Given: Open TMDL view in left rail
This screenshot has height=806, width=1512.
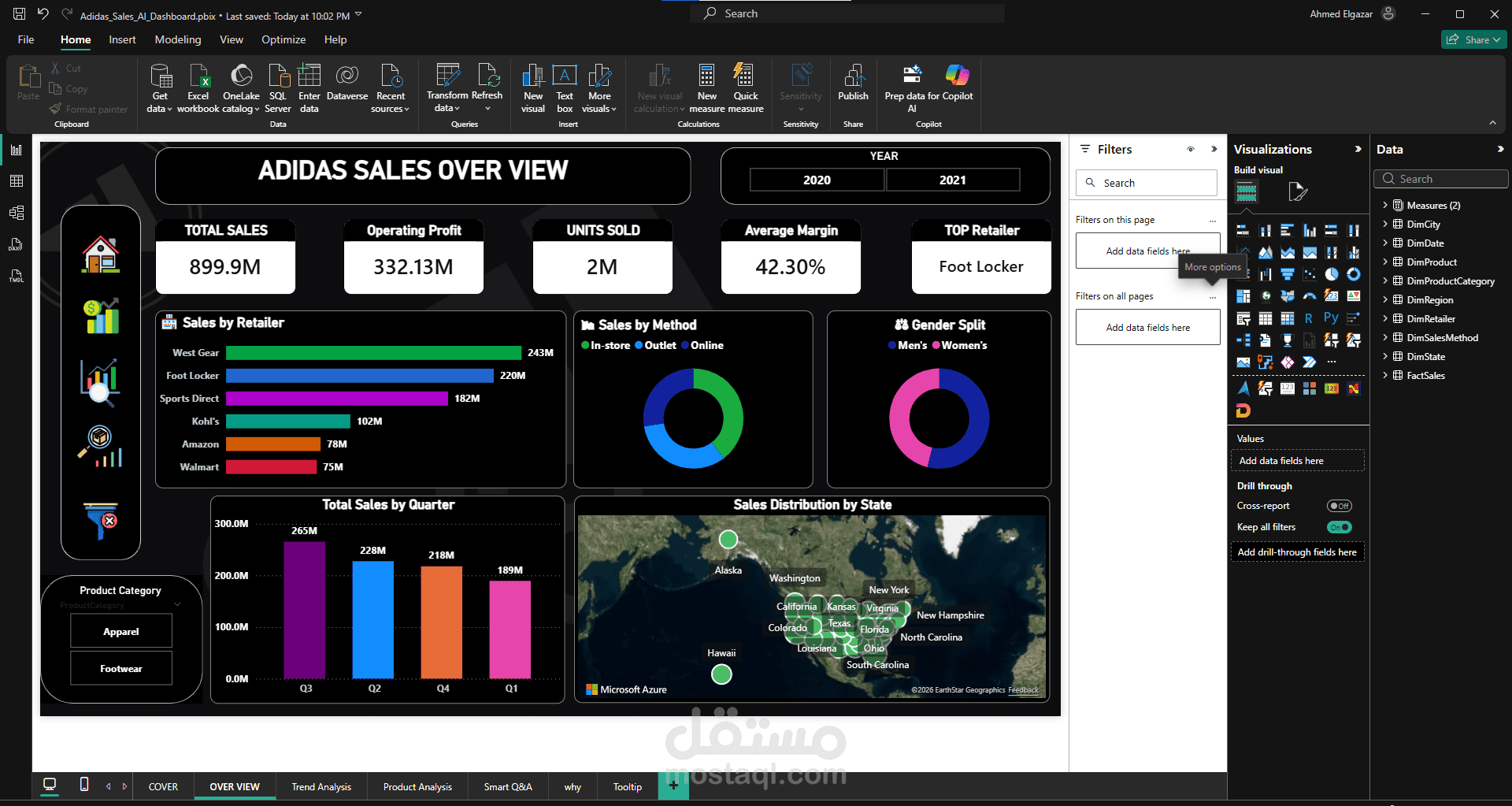Looking at the screenshot, I should pyautogui.click(x=16, y=276).
